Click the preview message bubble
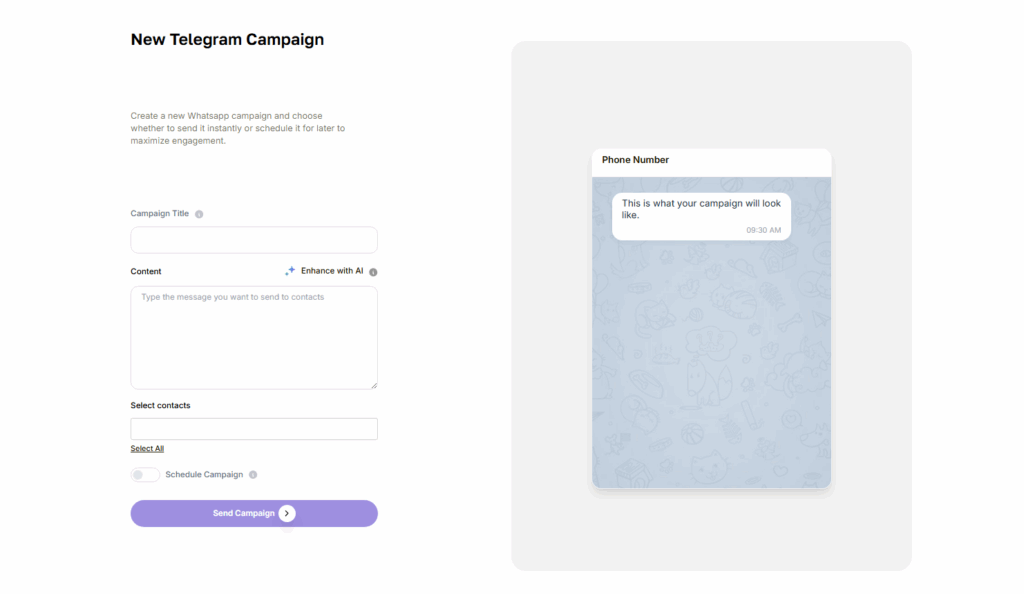This screenshot has height=594, width=1024. coord(701,216)
